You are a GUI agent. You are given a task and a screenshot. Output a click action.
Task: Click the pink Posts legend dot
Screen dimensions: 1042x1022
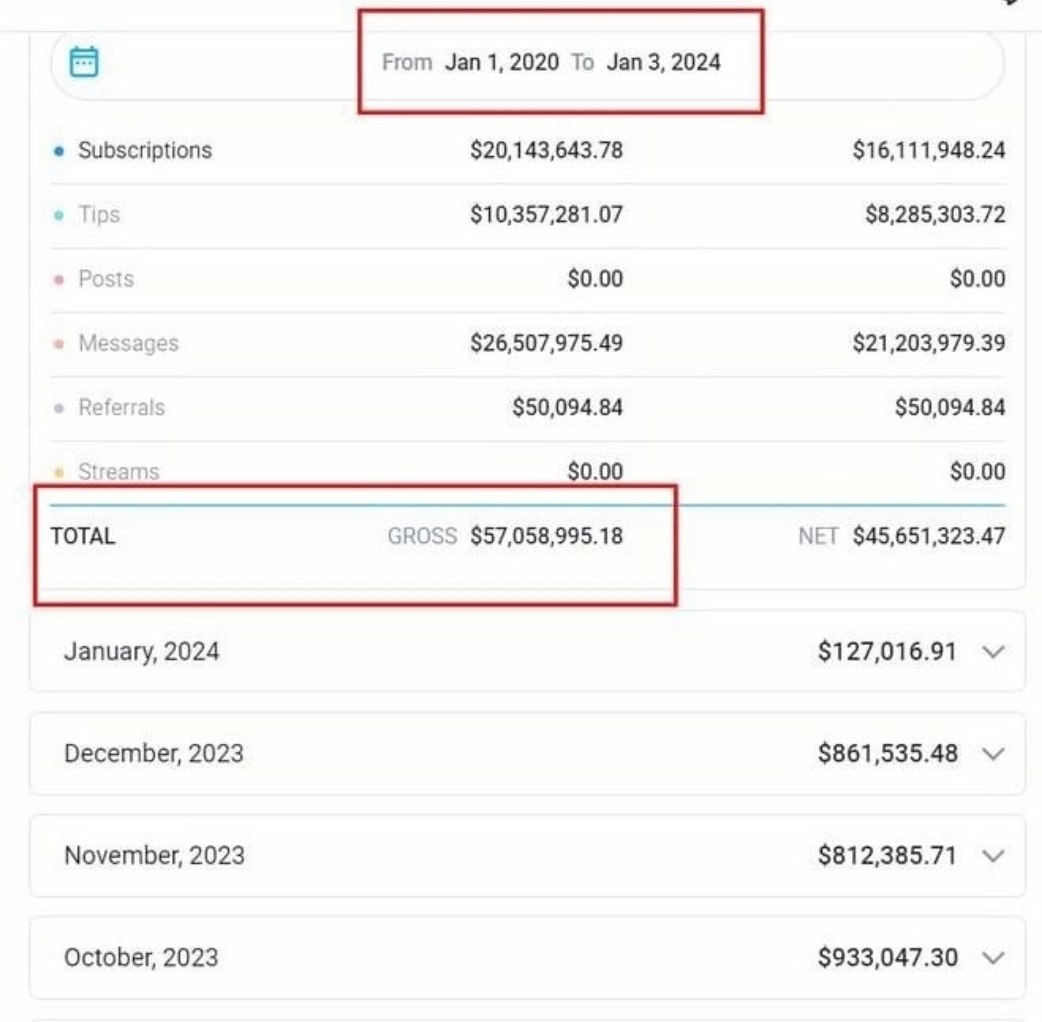58,280
